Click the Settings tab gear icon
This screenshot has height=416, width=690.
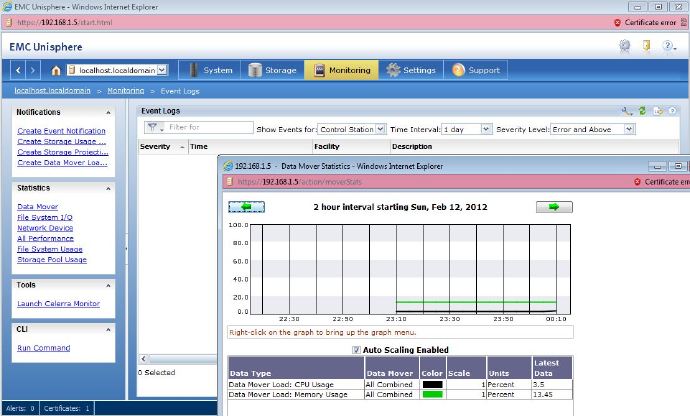tap(393, 70)
